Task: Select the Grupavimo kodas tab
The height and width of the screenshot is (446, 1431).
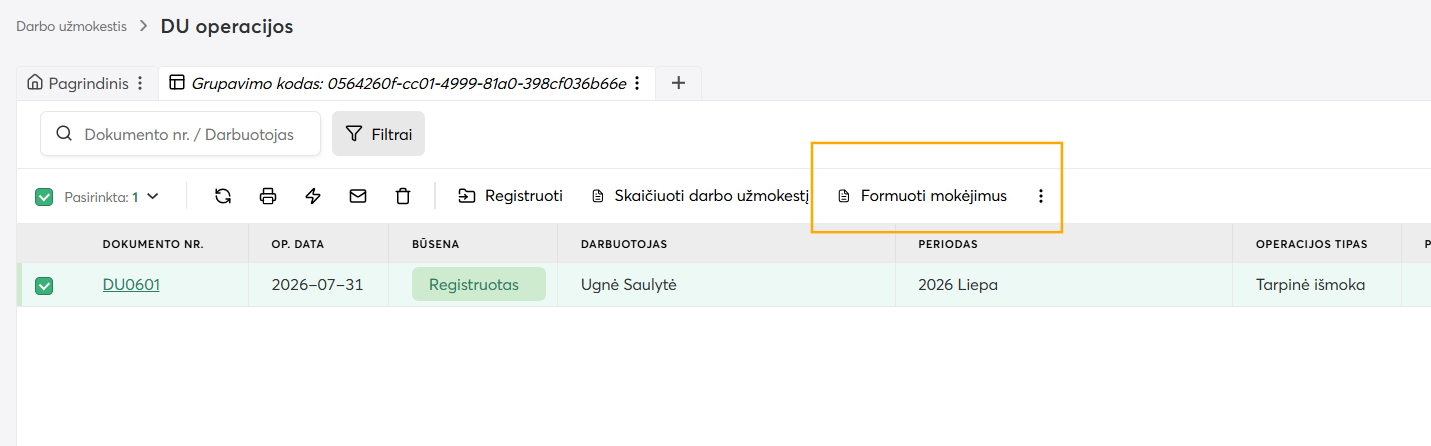Action: (399, 83)
